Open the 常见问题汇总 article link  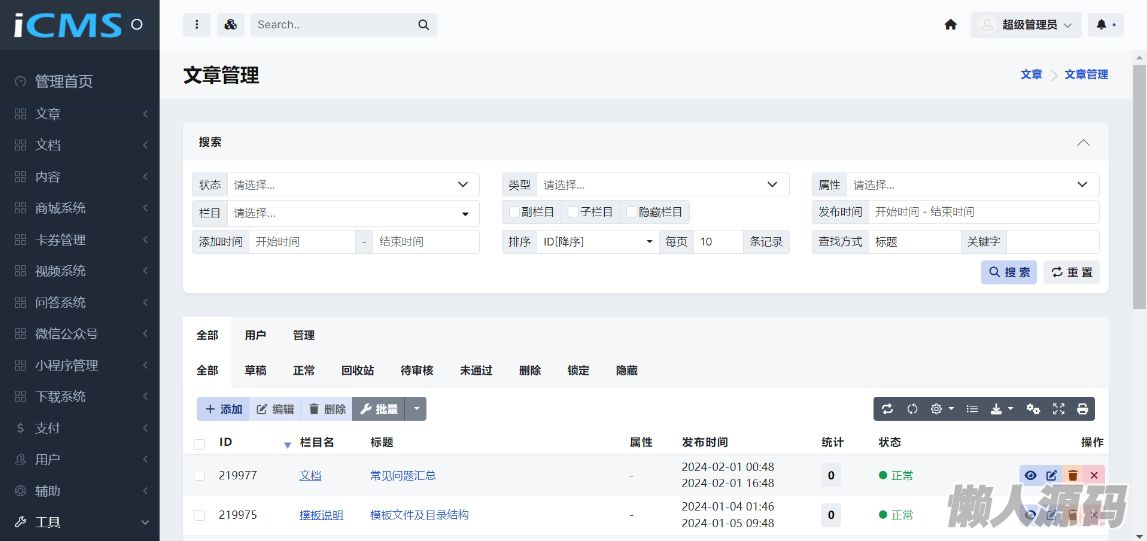coord(403,476)
